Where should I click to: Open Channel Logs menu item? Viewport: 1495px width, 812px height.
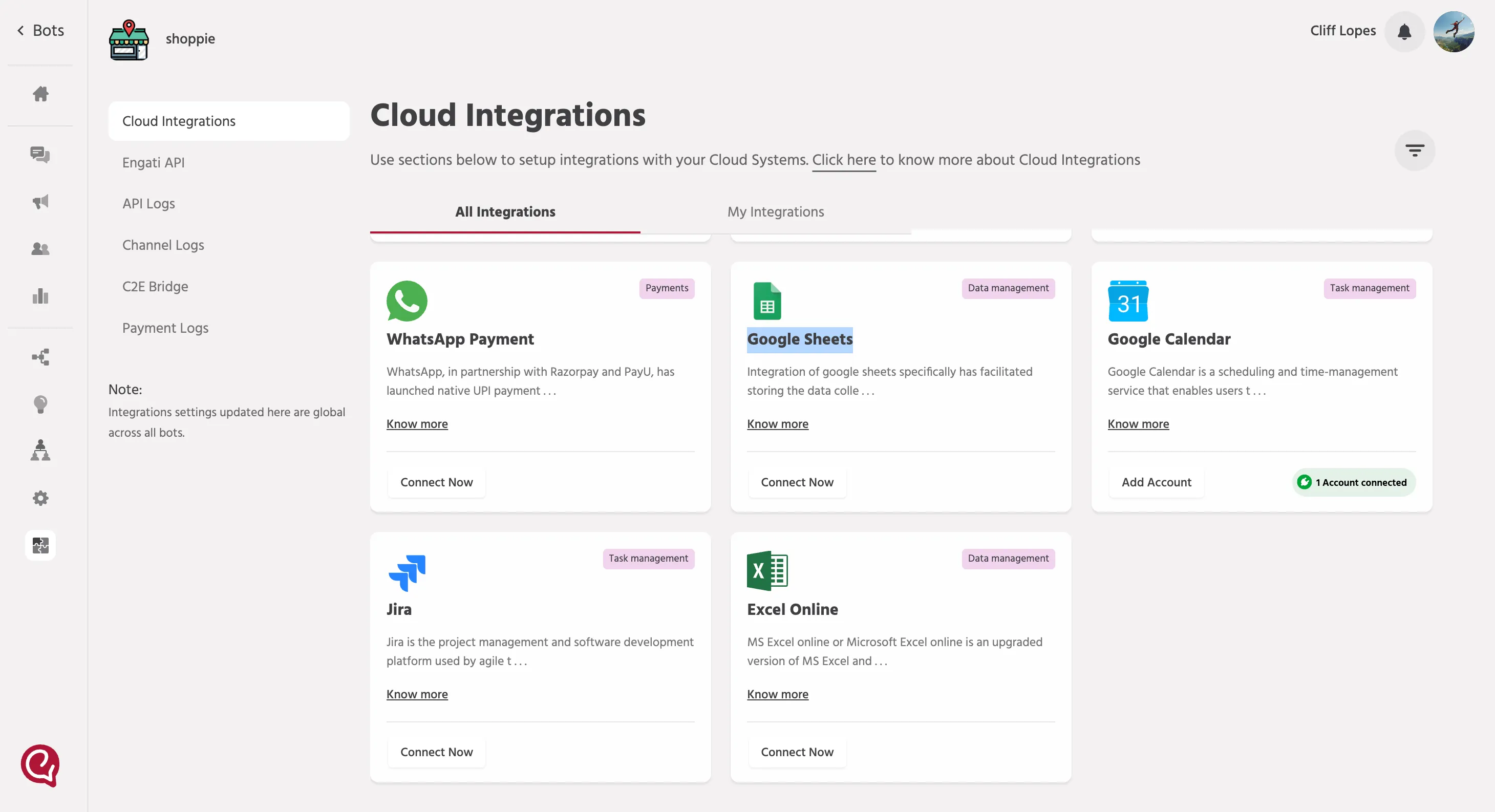pos(163,245)
